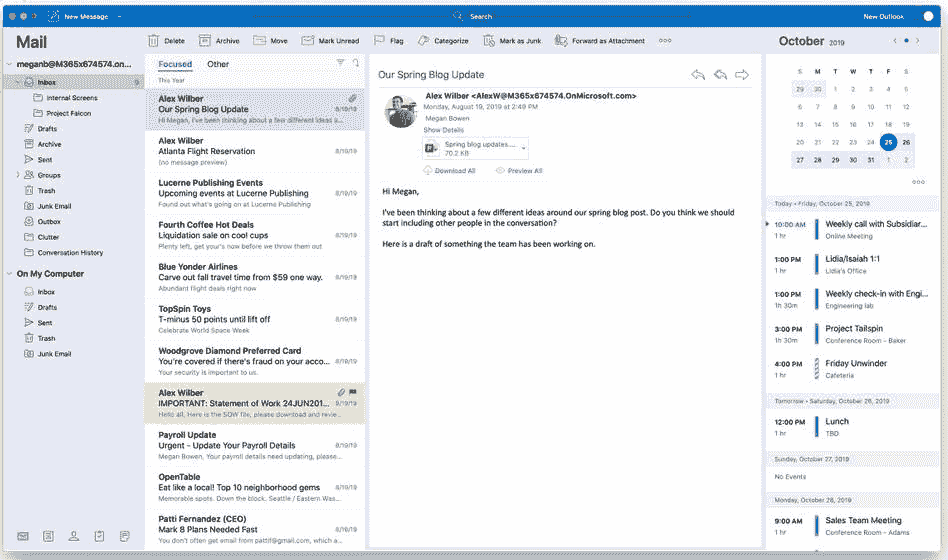Open Notes view from bottom navigation

(125, 536)
